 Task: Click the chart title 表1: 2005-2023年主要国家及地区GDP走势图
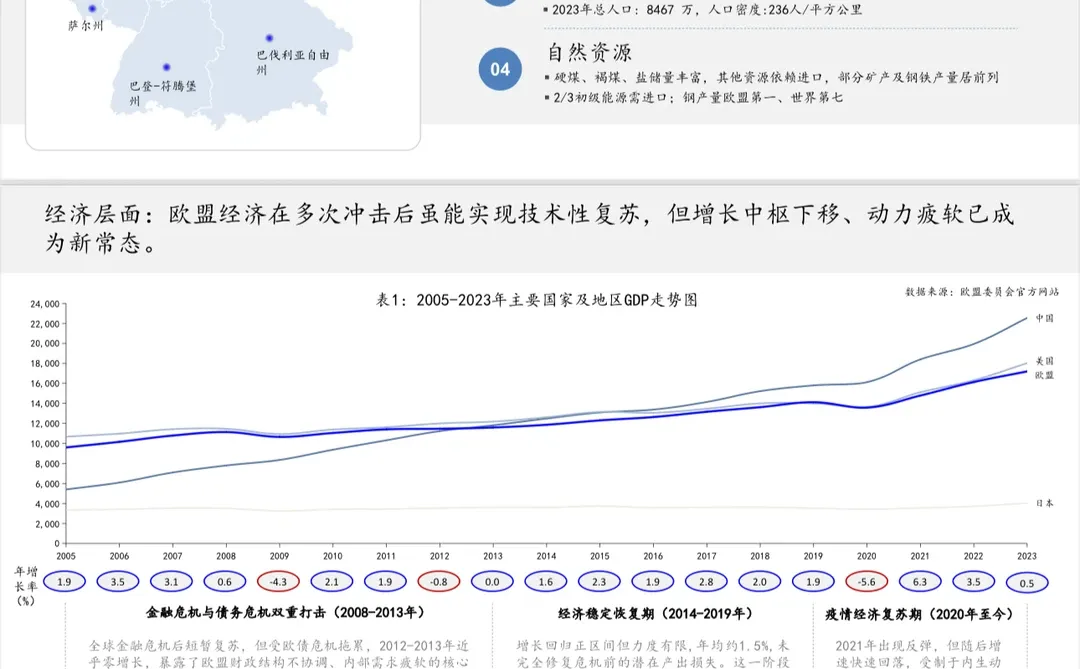click(537, 300)
